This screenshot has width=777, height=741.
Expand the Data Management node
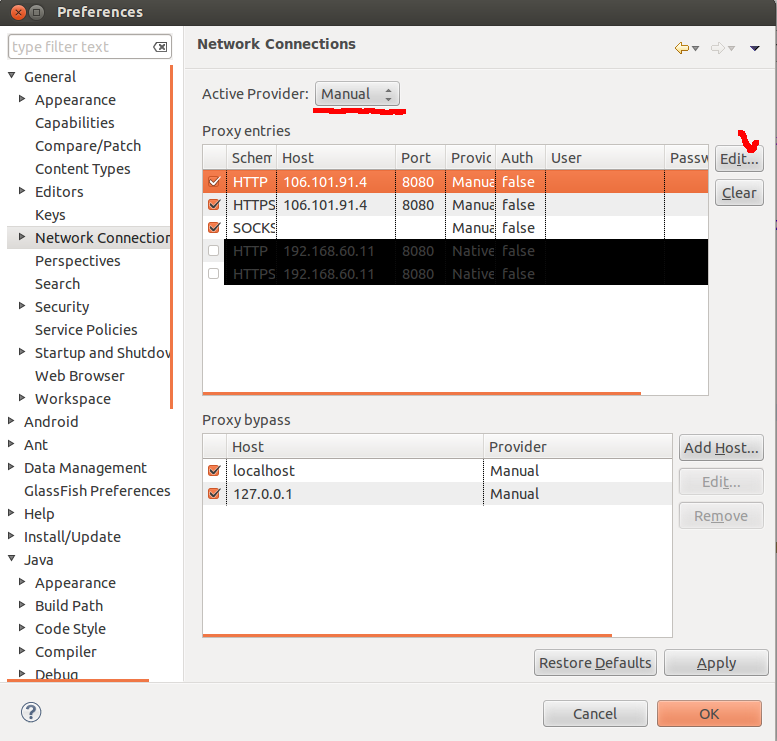coord(11,466)
